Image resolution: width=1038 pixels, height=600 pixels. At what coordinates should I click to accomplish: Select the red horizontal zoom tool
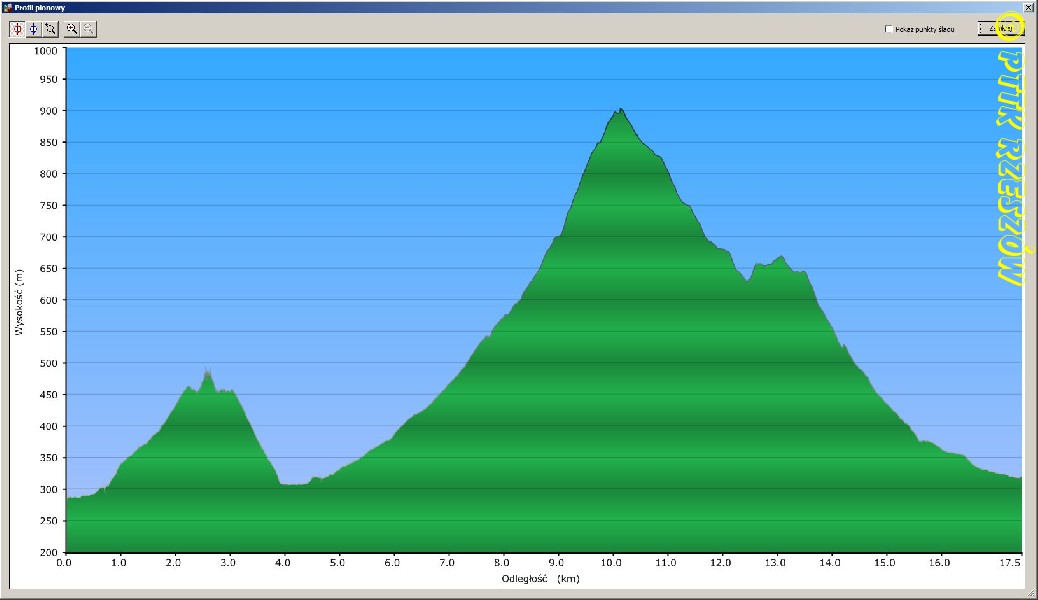click(x=17, y=29)
